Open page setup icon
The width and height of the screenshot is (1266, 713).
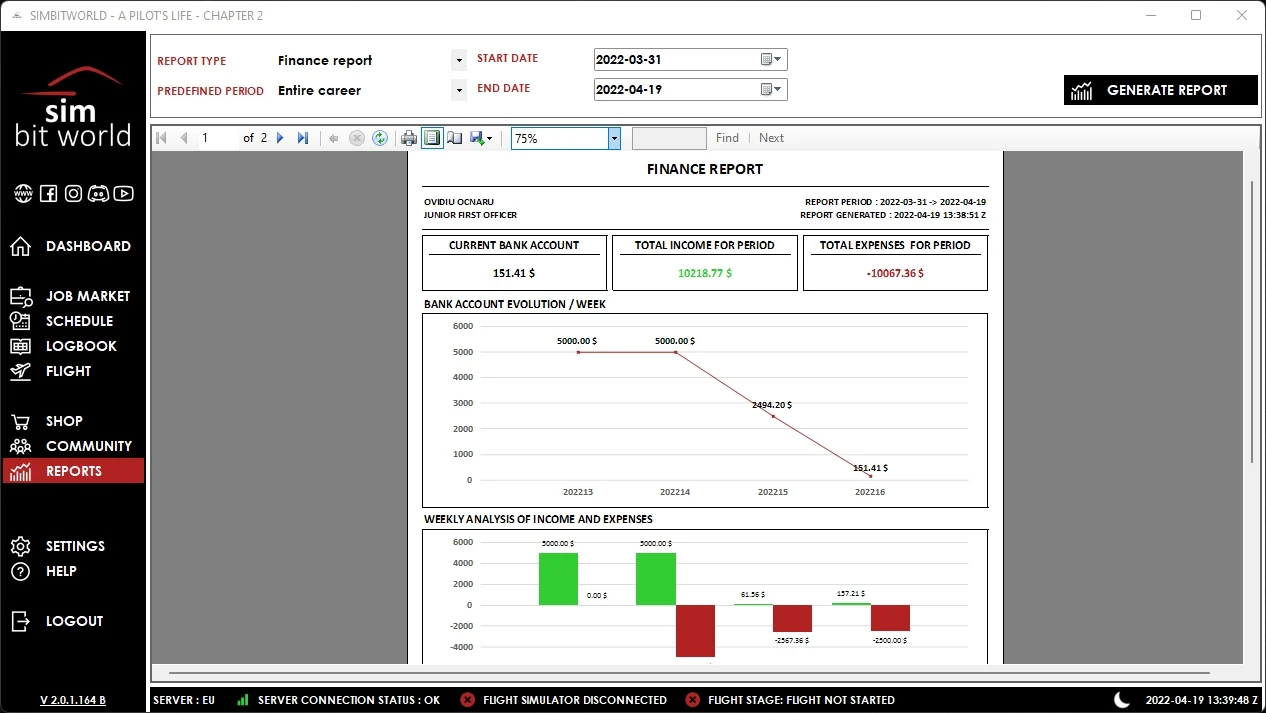[454, 138]
